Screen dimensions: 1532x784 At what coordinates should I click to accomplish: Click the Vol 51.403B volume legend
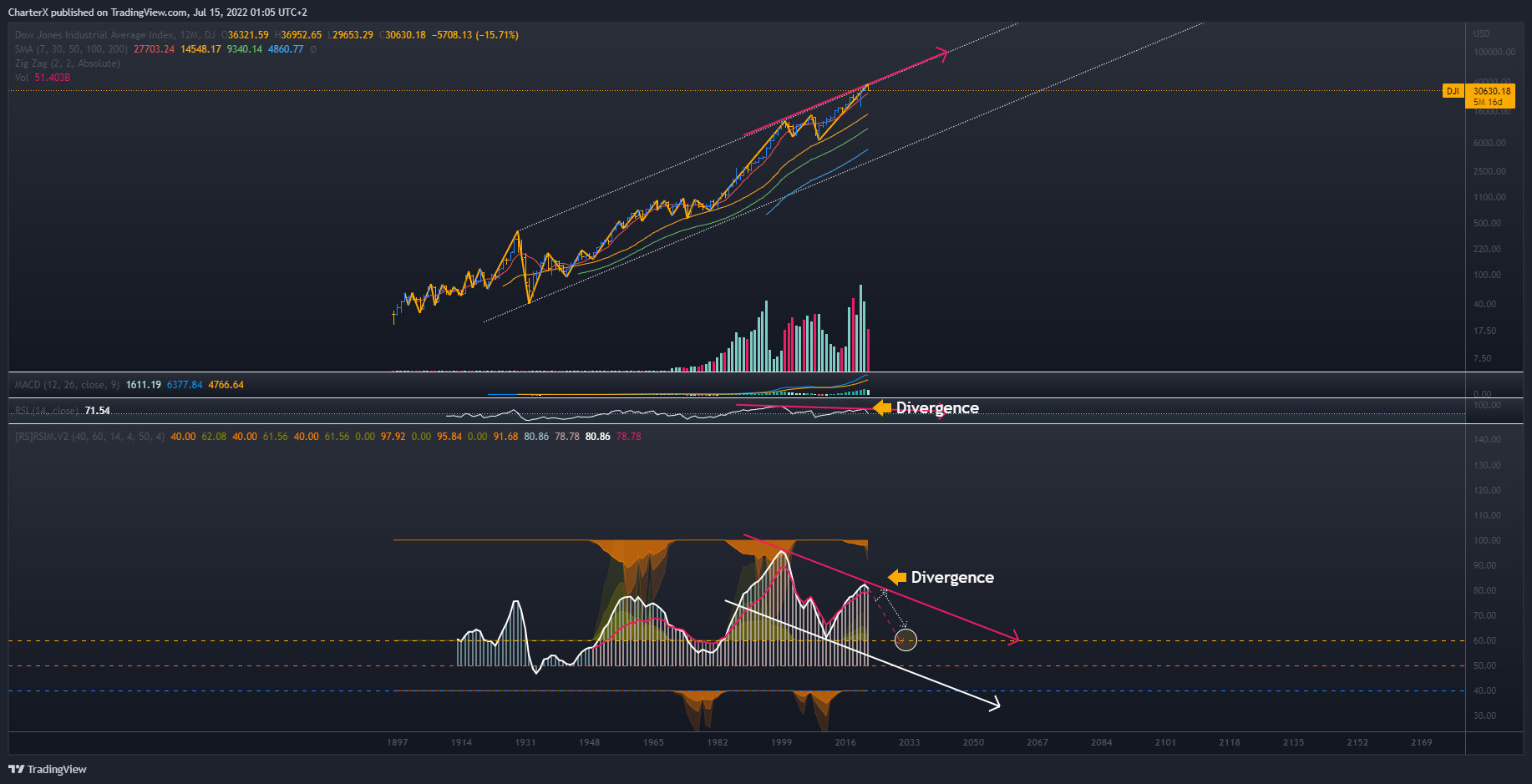coord(43,78)
